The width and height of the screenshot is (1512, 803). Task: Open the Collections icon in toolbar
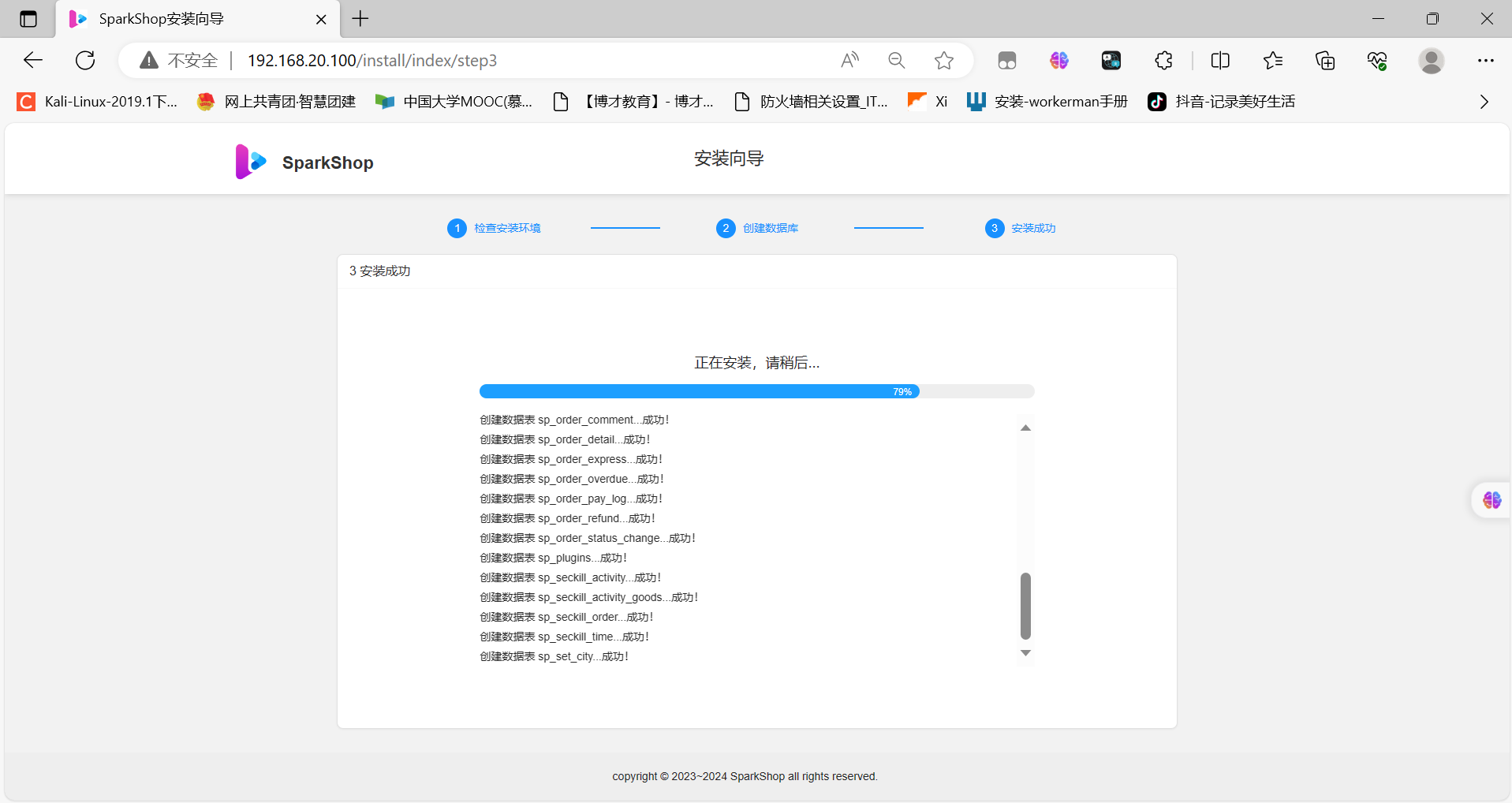[x=1325, y=60]
